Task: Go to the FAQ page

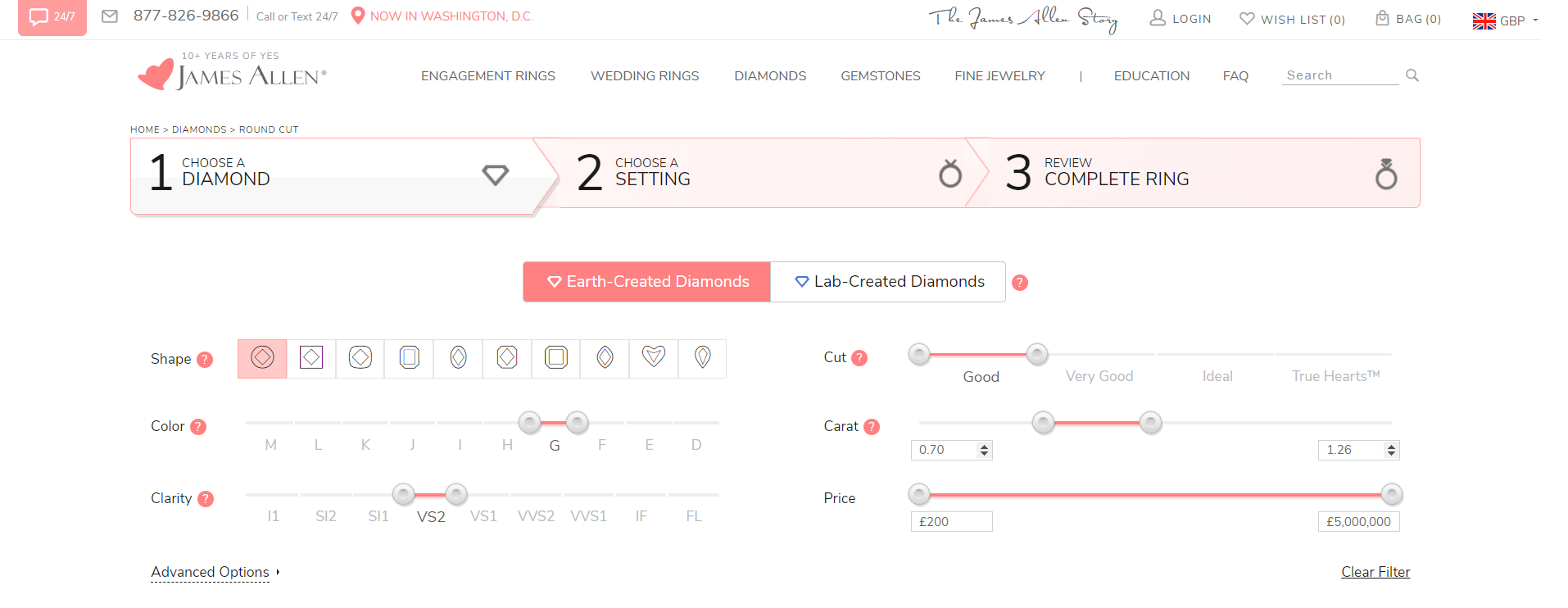Action: point(1235,76)
